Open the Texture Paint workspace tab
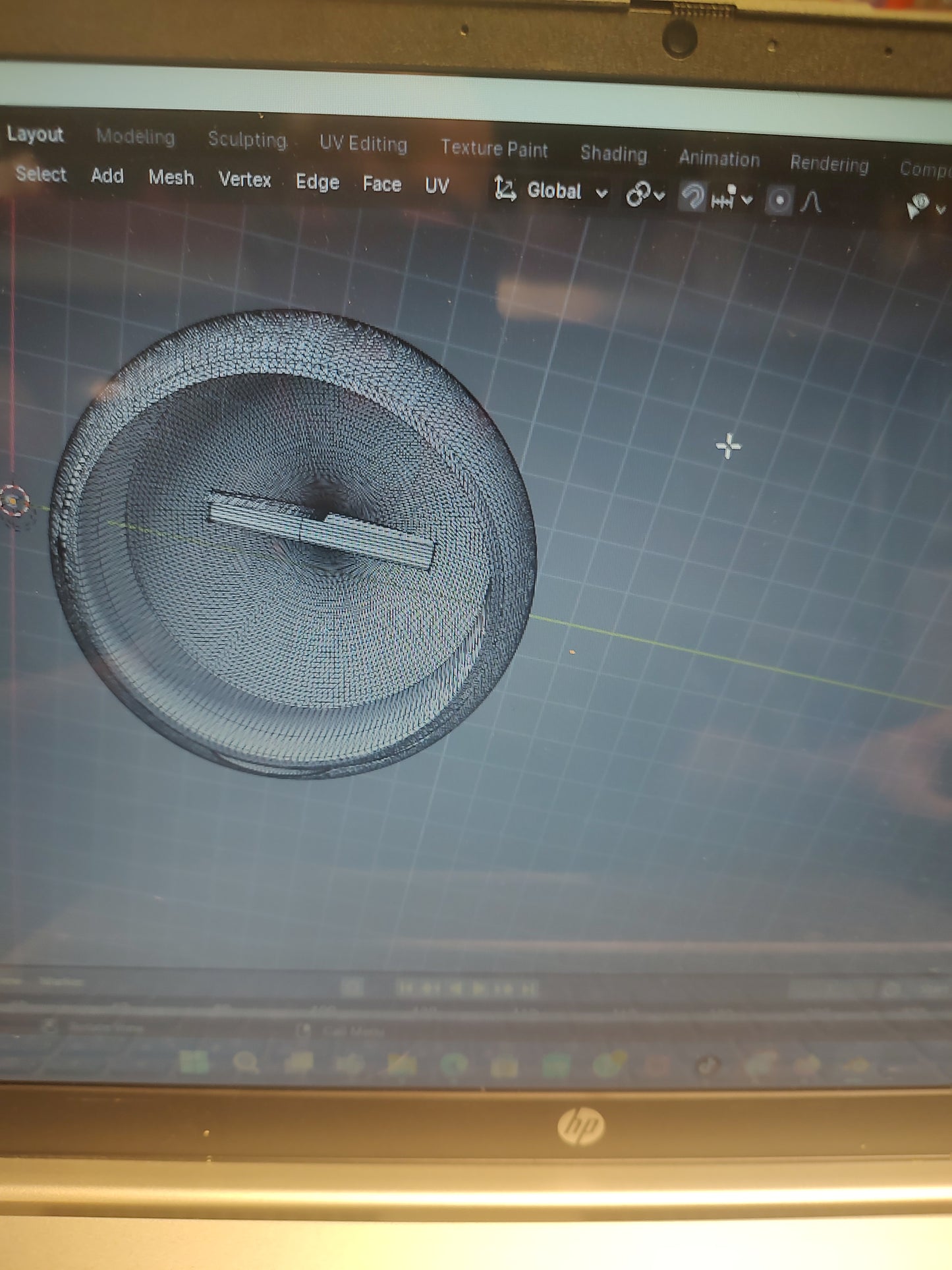Image resolution: width=952 pixels, height=1270 pixels. click(x=494, y=148)
